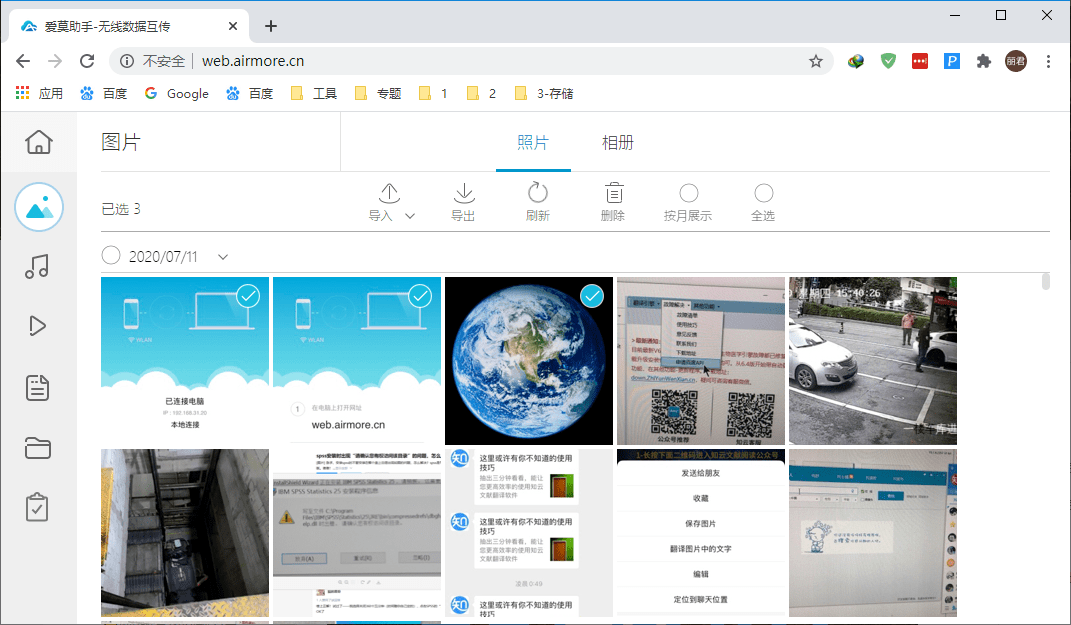Open the QR code screenshot photo
Image resolution: width=1071 pixels, height=625 pixels.
701,361
